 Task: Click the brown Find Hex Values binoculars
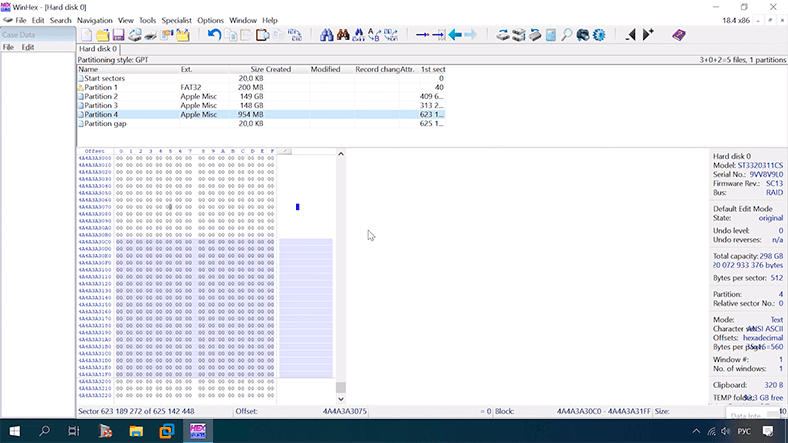point(343,35)
